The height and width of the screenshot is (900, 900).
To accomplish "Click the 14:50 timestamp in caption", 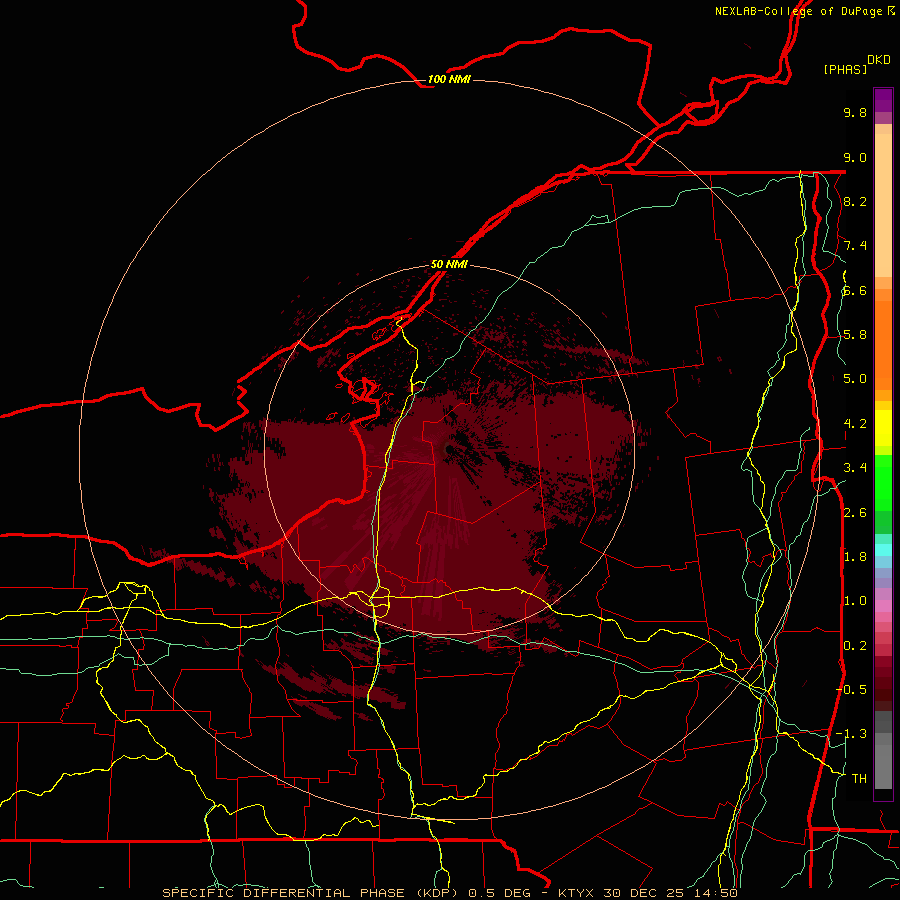I will [715, 893].
